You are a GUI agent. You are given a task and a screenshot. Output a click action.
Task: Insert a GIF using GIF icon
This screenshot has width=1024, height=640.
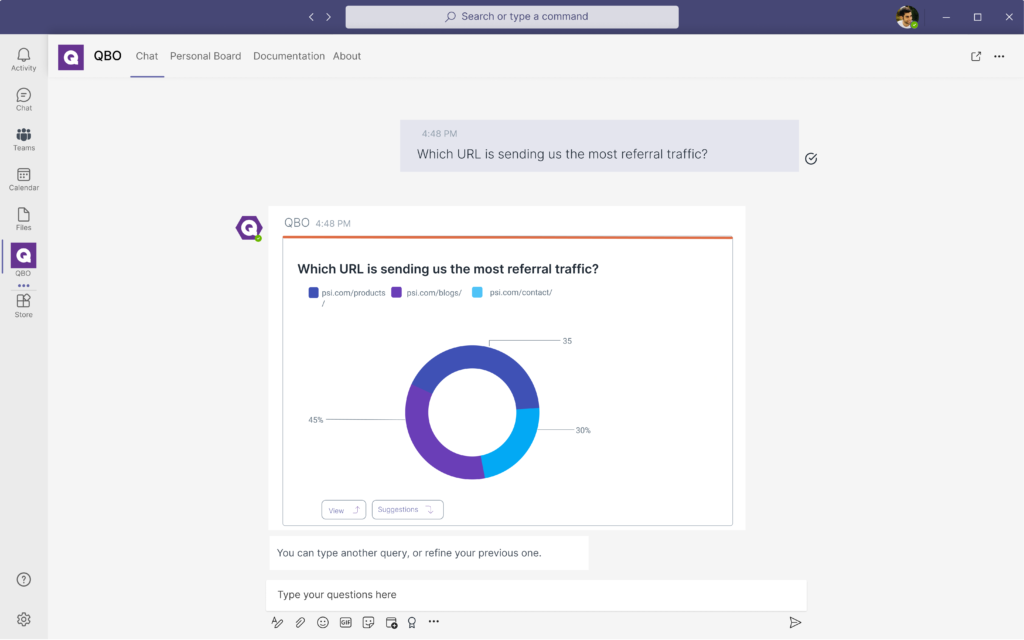346,622
